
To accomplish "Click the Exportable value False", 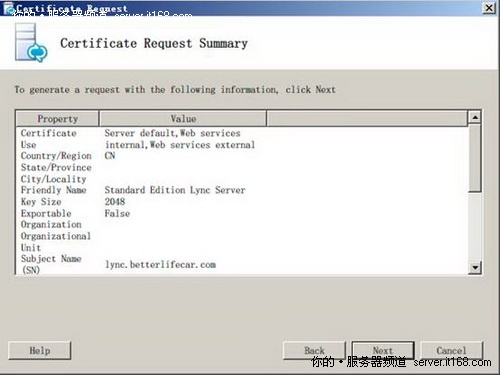I will [x=117, y=213].
